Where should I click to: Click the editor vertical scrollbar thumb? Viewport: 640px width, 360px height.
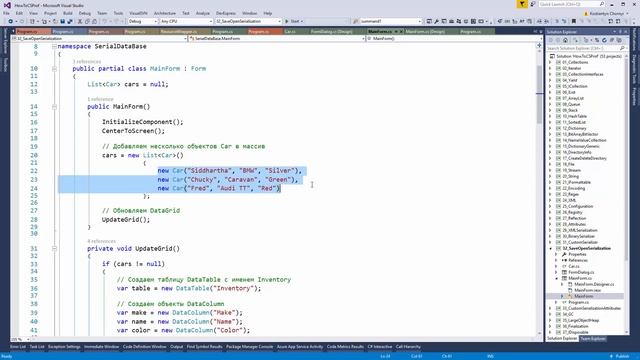[x=539, y=94]
